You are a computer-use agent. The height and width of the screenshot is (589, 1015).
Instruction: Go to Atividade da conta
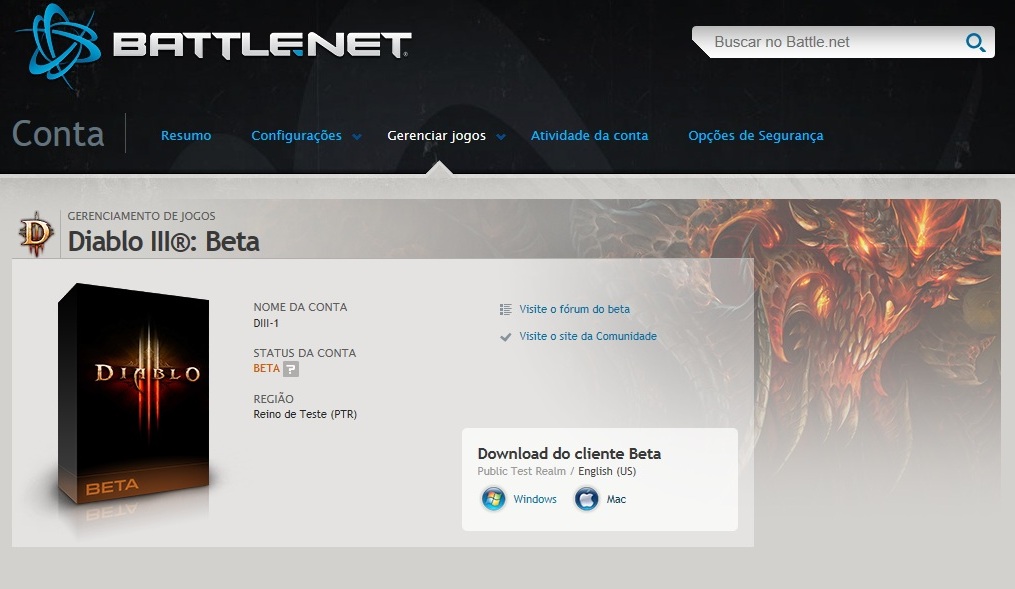click(589, 135)
